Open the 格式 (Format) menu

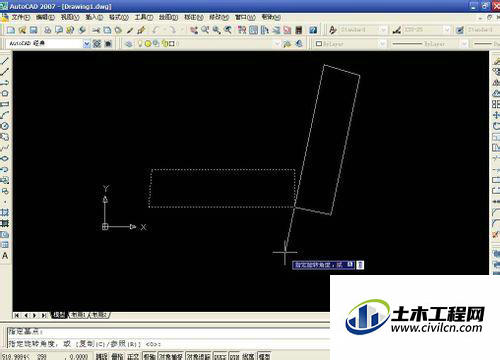pyautogui.click(x=119, y=17)
